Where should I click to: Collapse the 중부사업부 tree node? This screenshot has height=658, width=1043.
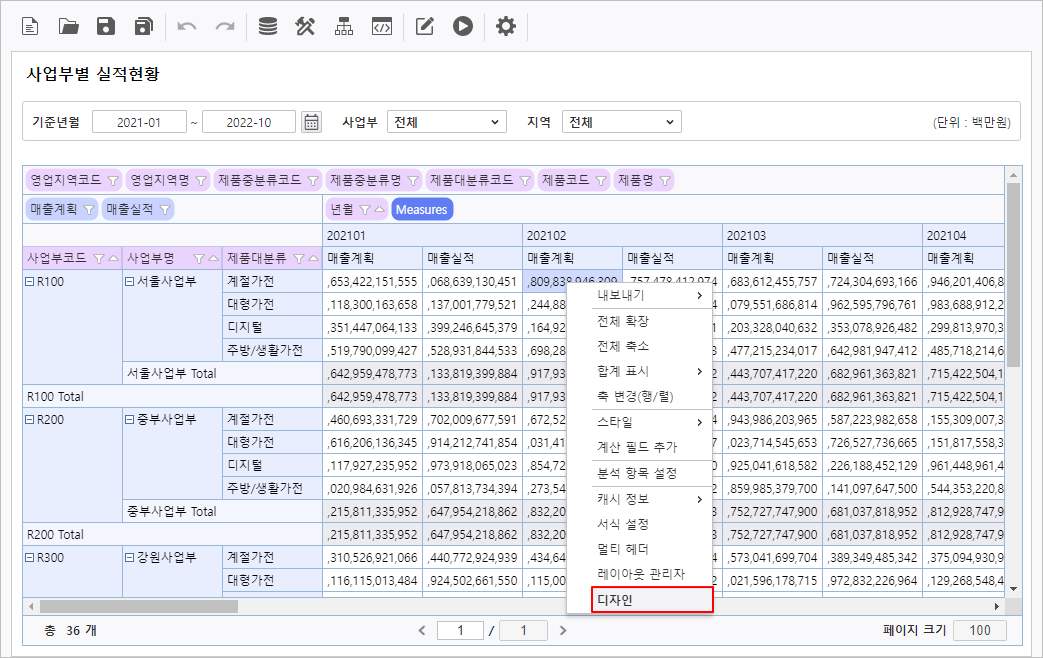tap(130, 419)
